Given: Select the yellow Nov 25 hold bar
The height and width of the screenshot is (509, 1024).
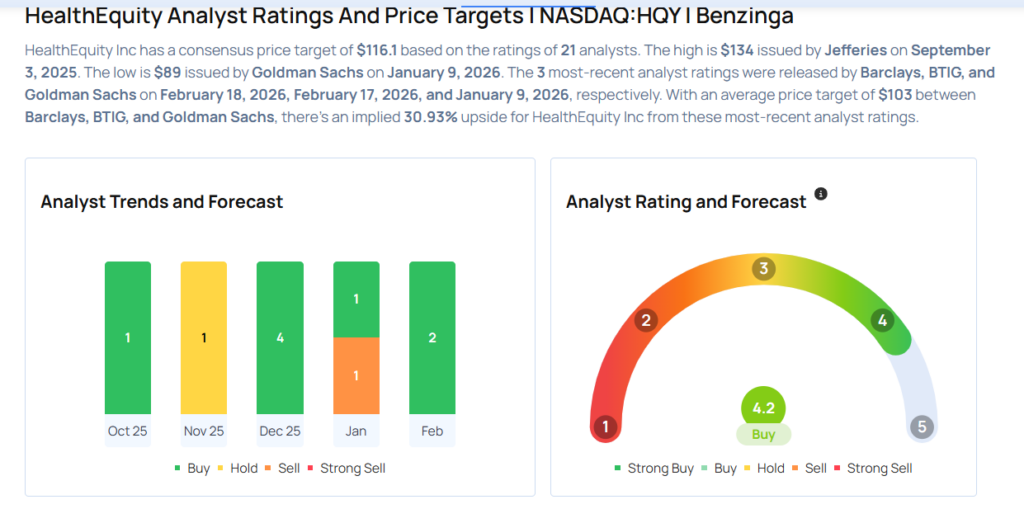Looking at the screenshot, I should (204, 338).
